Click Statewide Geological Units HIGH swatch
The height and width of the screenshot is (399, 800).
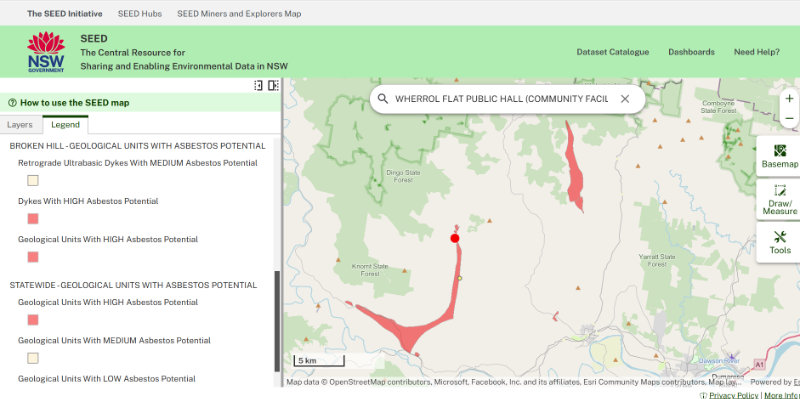pyautogui.click(x=33, y=320)
